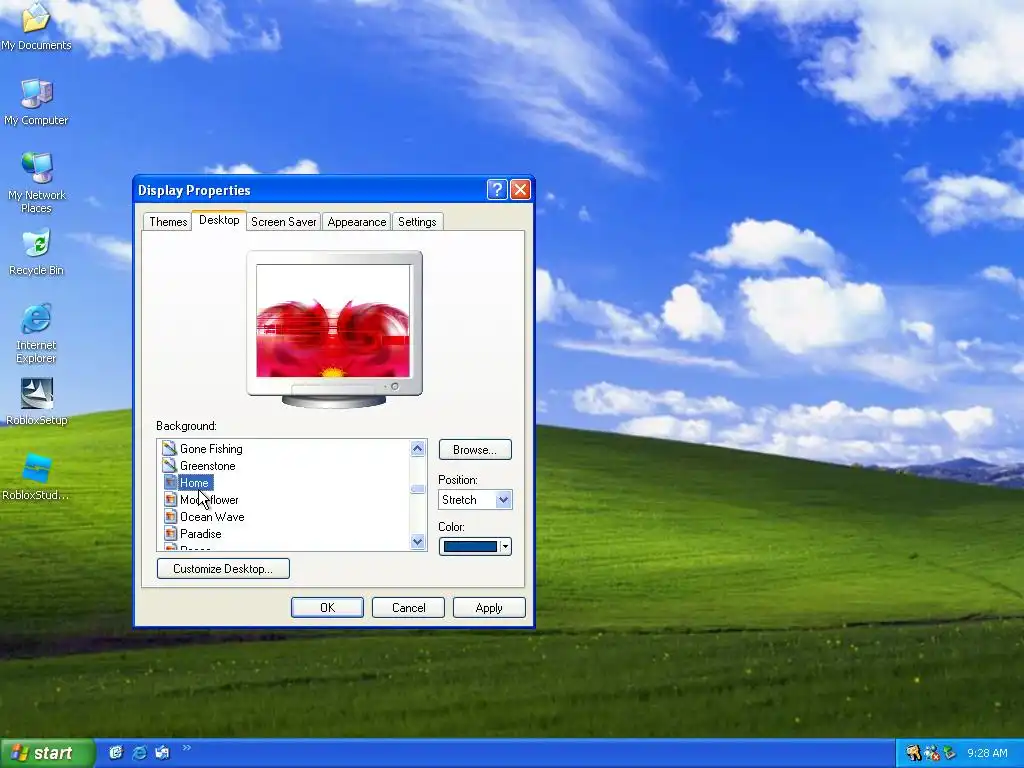This screenshot has width=1024, height=768.
Task: Click the Paradise file icon
Action: 170,533
